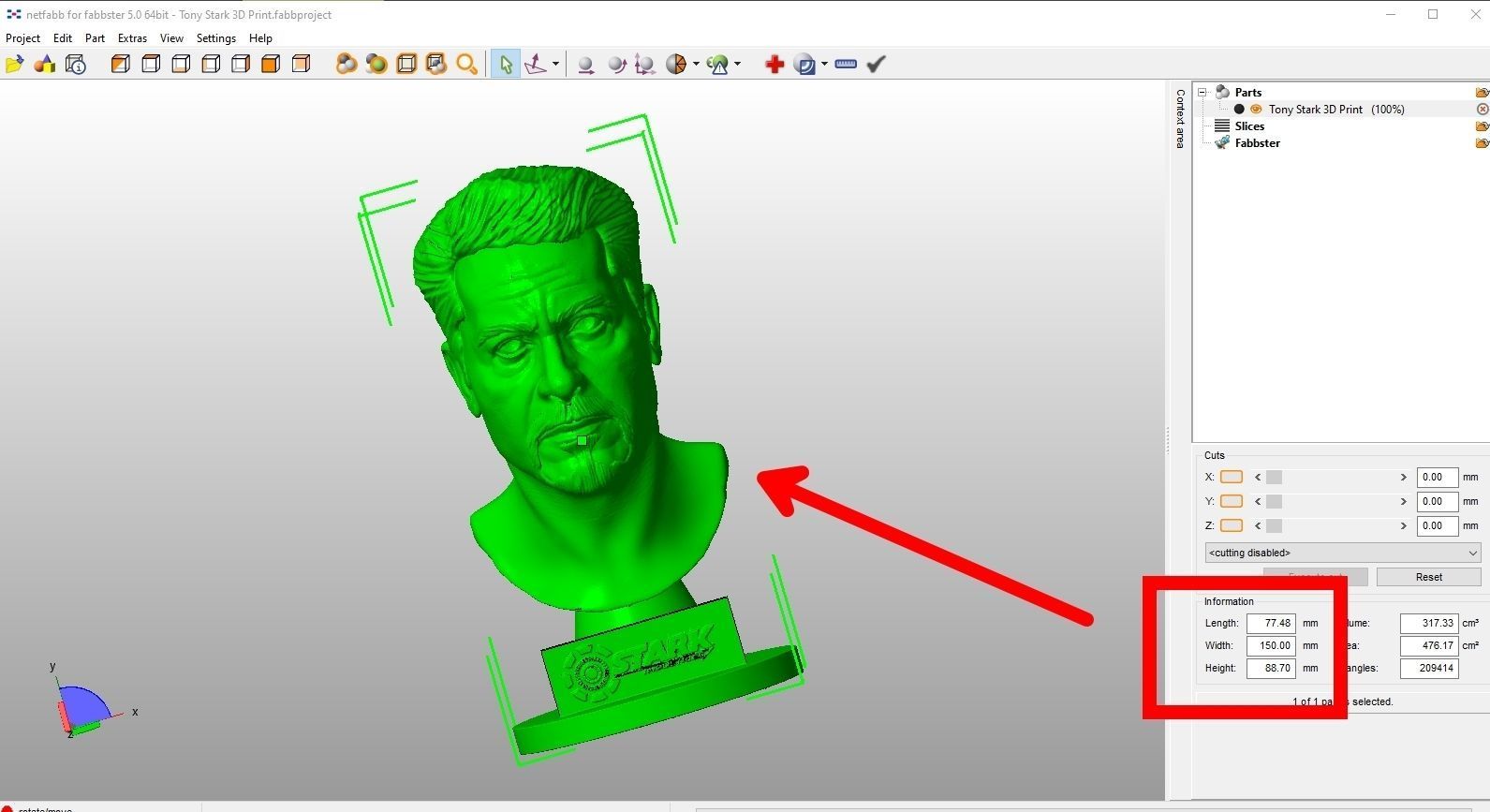The width and height of the screenshot is (1490, 812).
Task: Click the red cross repair icon
Action: click(x=775, y=64)
